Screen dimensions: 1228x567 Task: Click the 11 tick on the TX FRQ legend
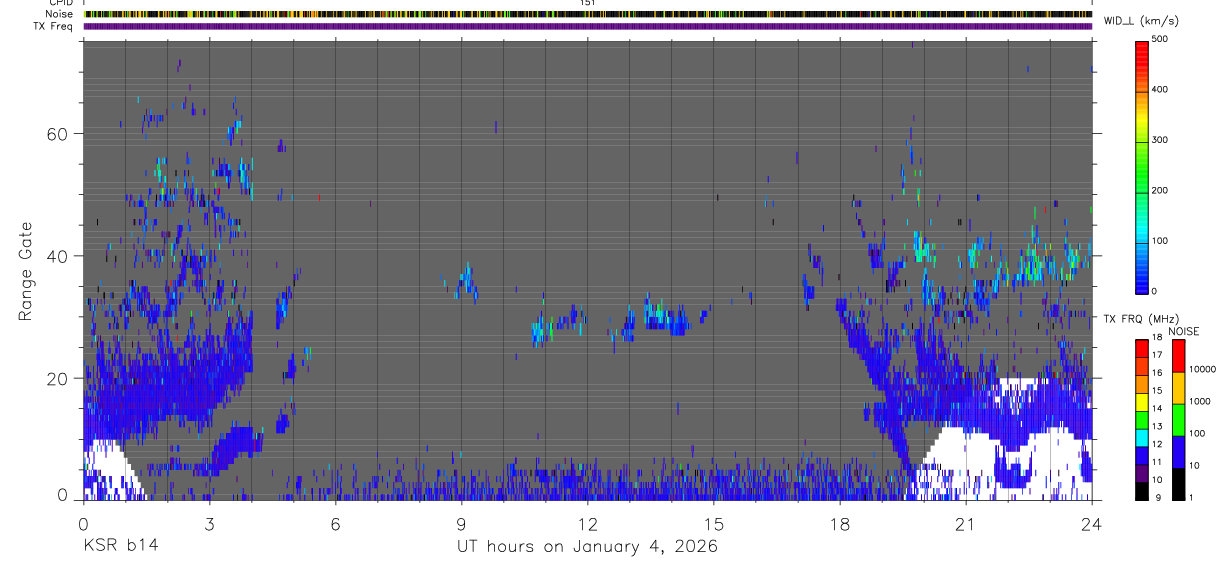(x=1157, y=462)
